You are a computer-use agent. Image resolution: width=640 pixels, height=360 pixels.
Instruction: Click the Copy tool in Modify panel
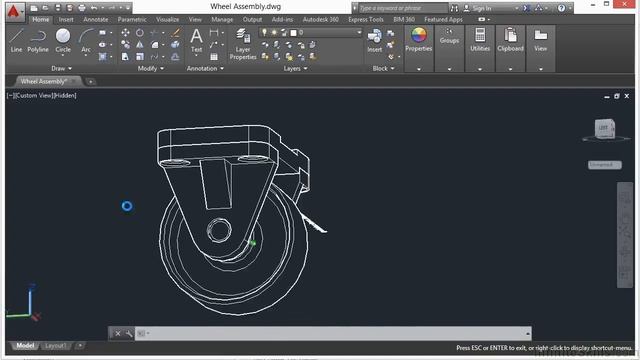coord(125,44)
